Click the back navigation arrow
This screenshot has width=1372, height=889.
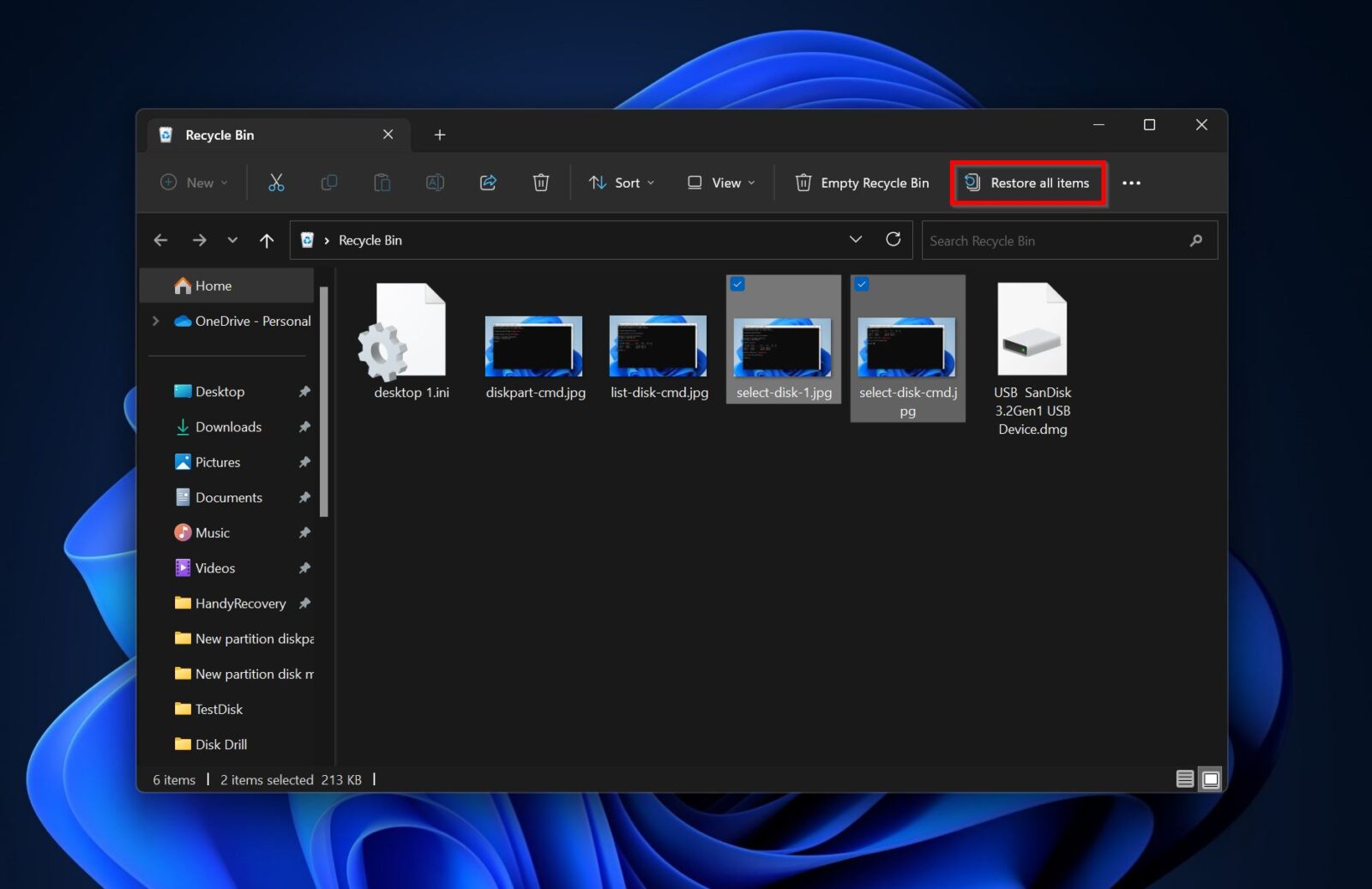coord(160,240)
